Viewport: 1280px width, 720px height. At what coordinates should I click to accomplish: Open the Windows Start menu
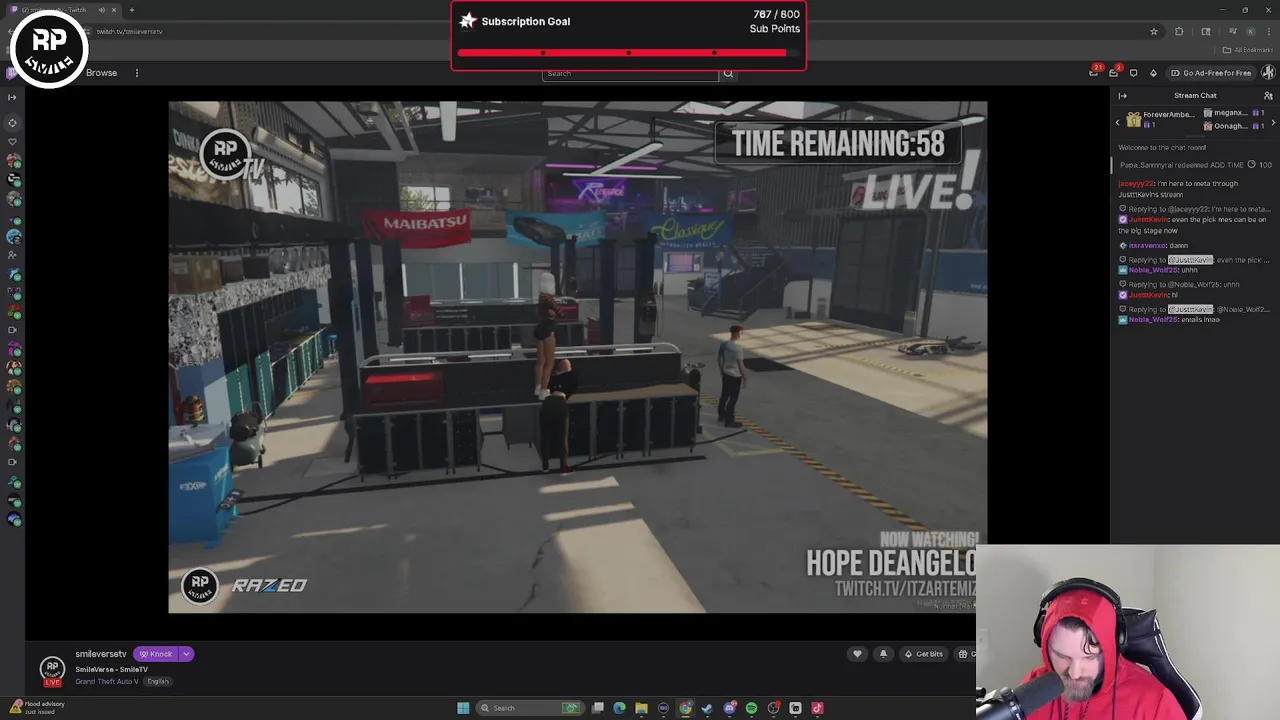(x=463, y=708)
